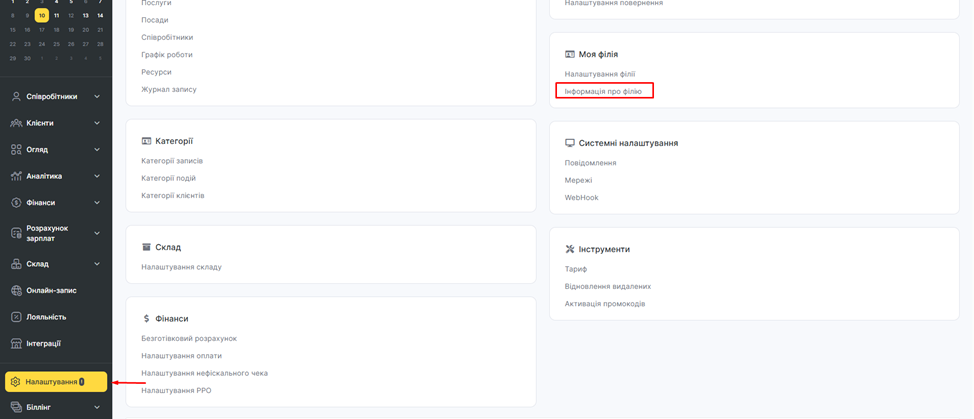Open Налаштування РРО link
974x419 pixels.
click(176, 391)
